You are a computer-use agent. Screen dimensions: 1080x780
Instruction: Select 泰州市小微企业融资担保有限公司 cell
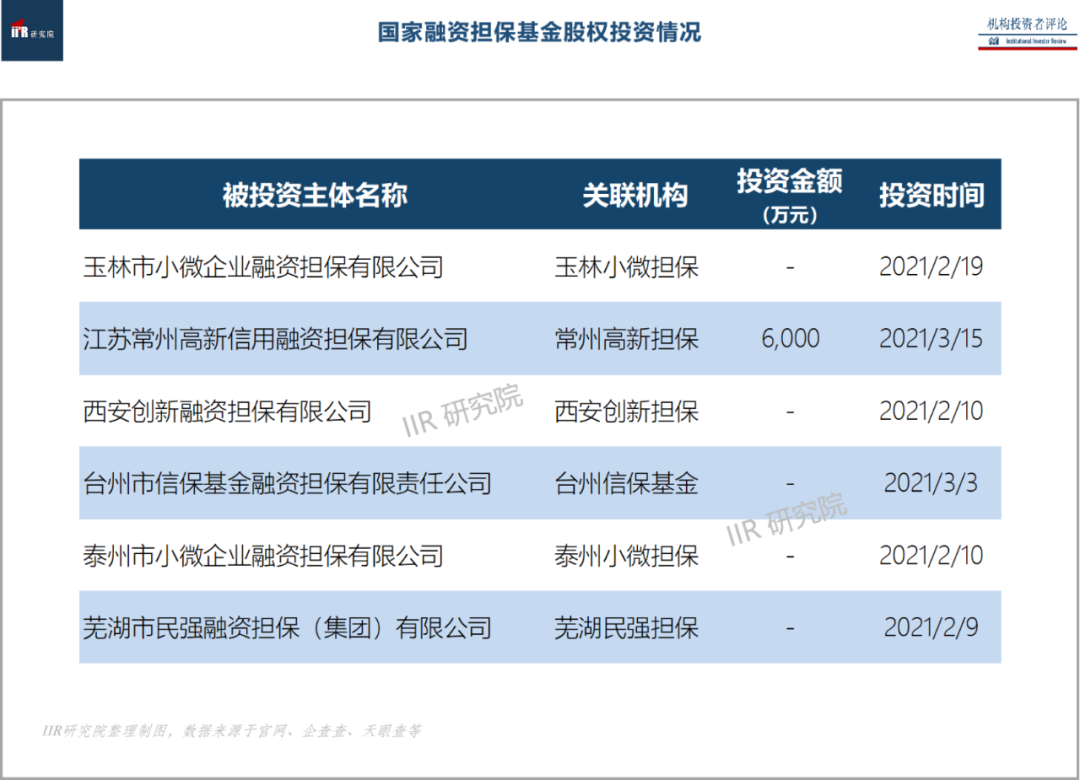[x=263, y=556]
